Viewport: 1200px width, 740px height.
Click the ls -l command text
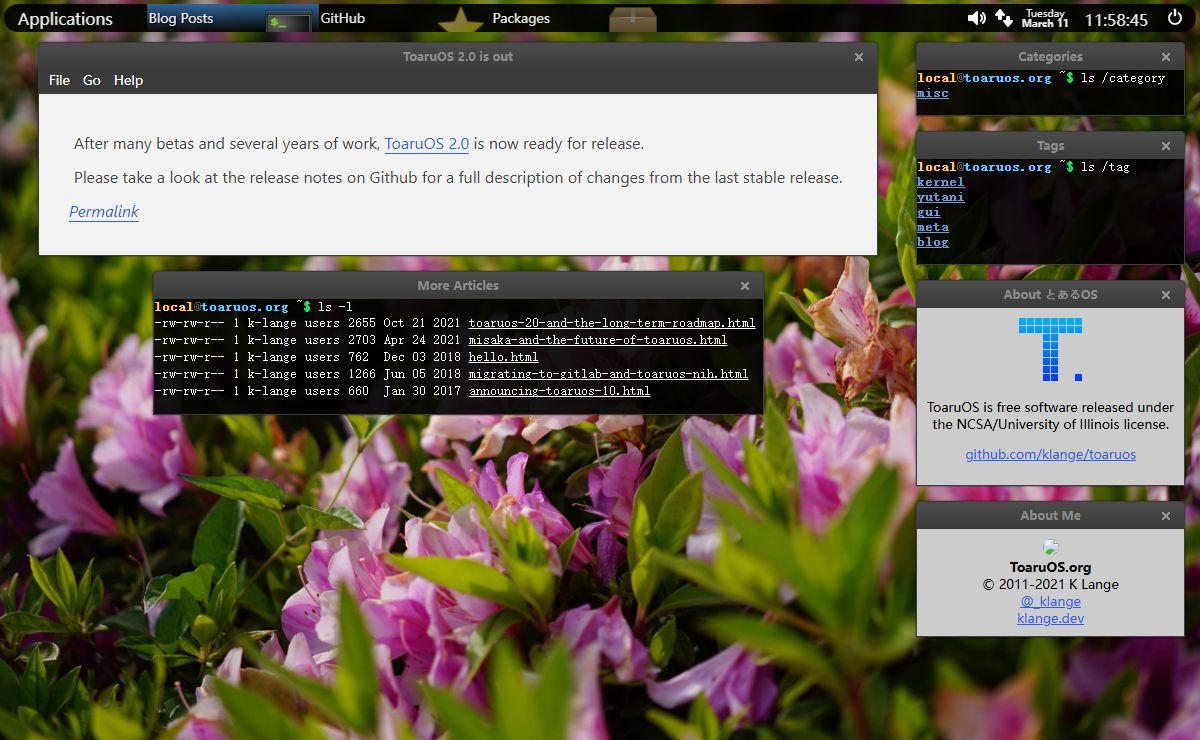(x=335, y=306)
